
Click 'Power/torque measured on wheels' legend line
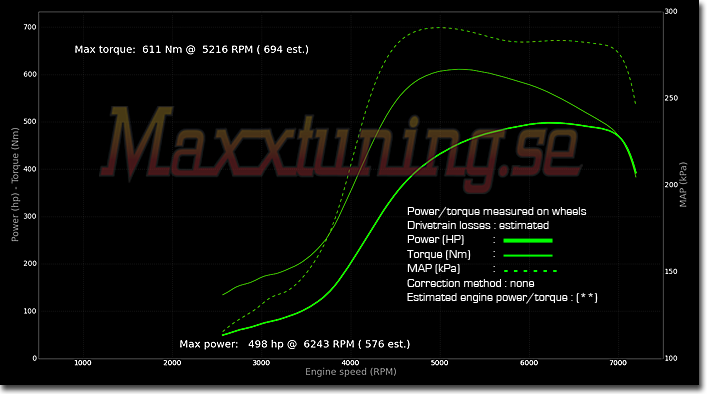pos(496,211)
